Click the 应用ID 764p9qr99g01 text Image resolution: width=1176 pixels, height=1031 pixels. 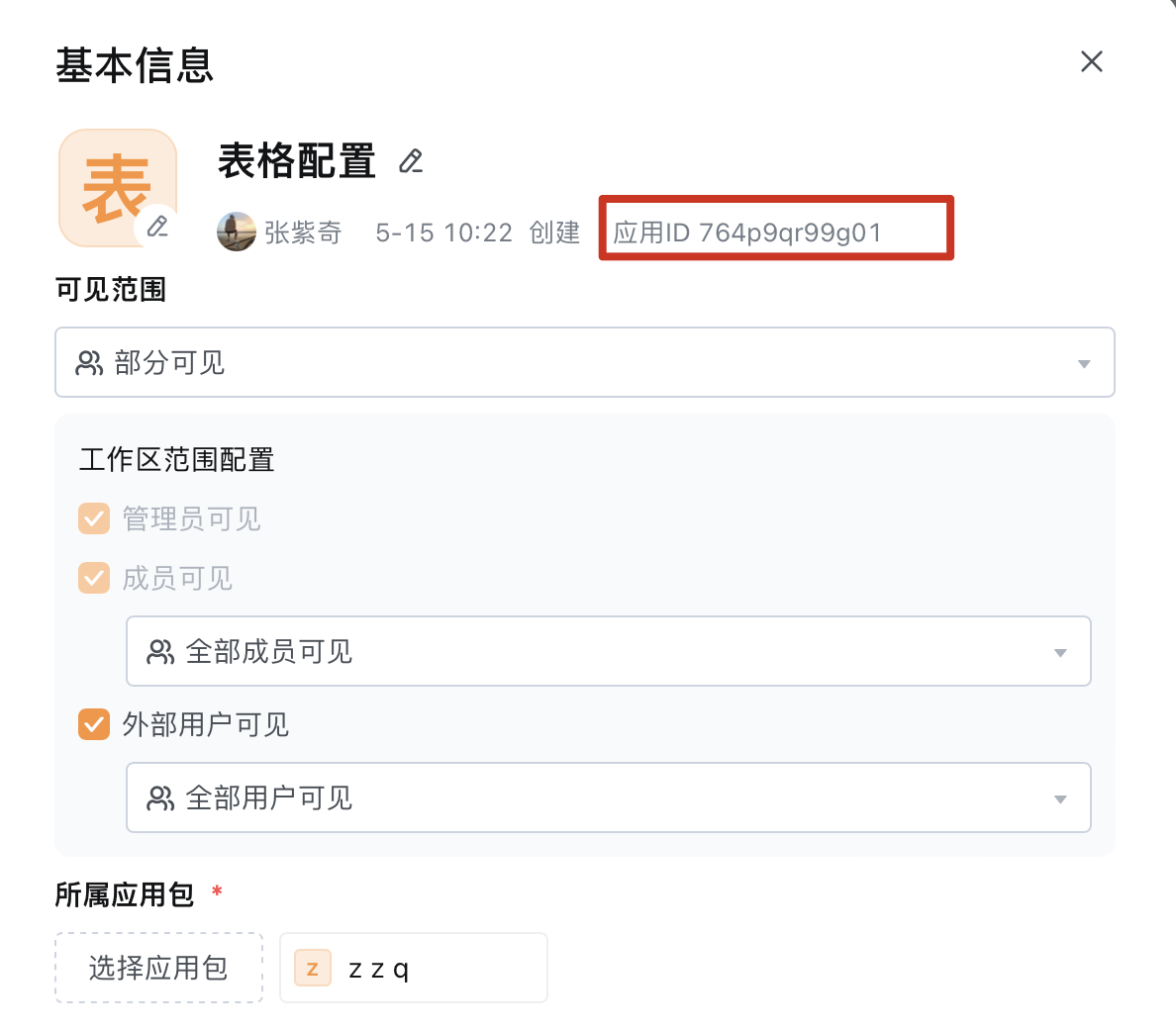tap(747, 233)
